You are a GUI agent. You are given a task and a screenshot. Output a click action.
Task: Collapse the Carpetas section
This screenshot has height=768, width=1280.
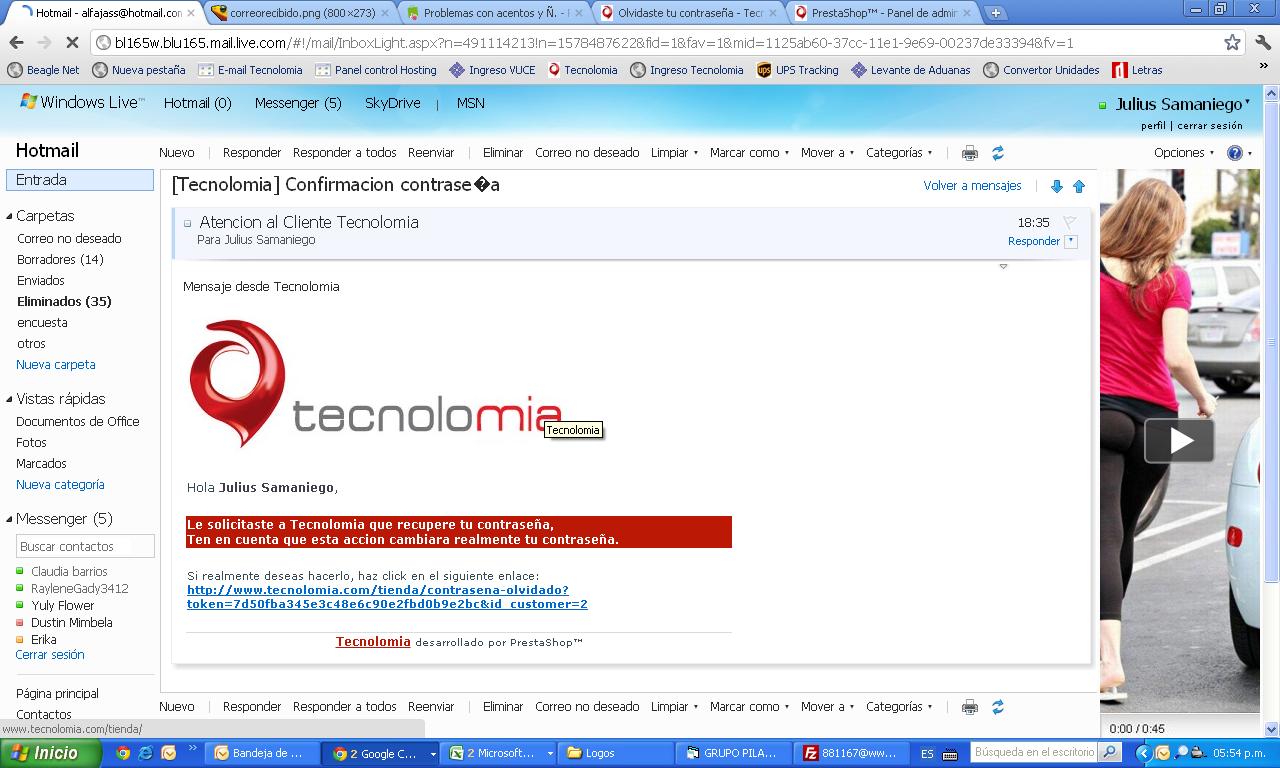click(9, 216)
